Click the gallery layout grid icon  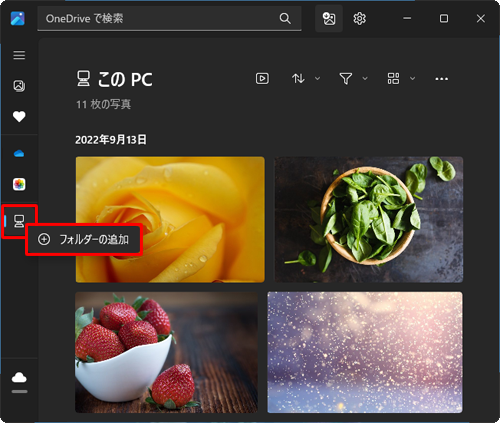393,79
